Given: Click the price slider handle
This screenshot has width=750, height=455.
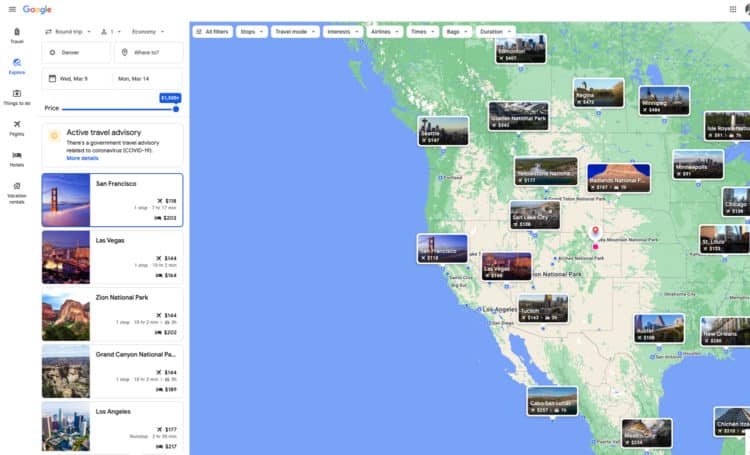Looking at the screenshot, I should pos(176,109).
